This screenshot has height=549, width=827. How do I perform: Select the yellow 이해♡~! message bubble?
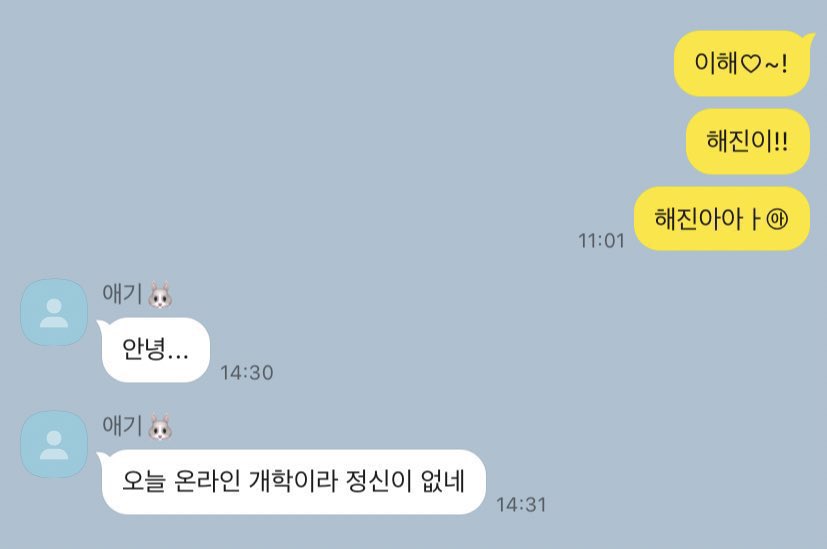point(743,63)
